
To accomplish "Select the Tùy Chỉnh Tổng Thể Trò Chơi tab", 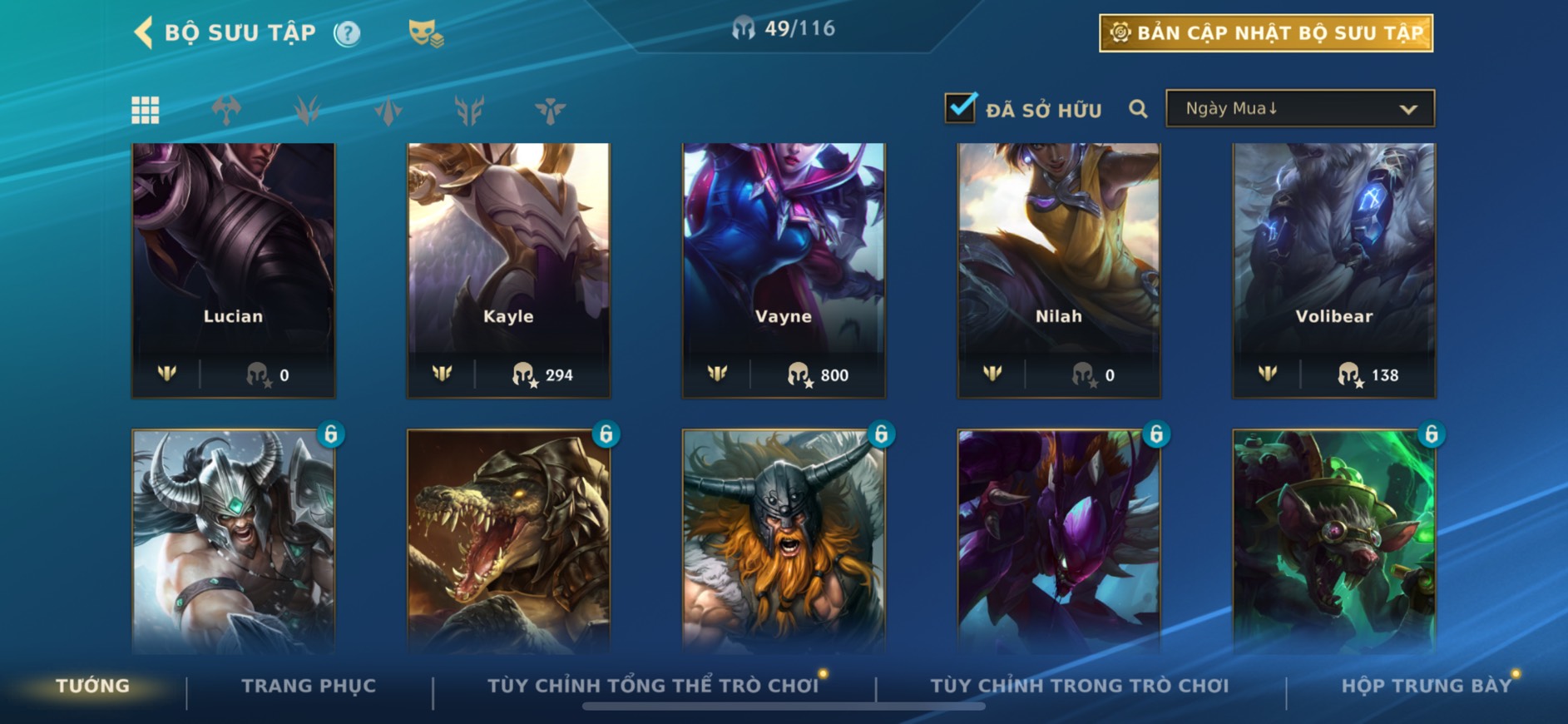I will tap(653, 686).
